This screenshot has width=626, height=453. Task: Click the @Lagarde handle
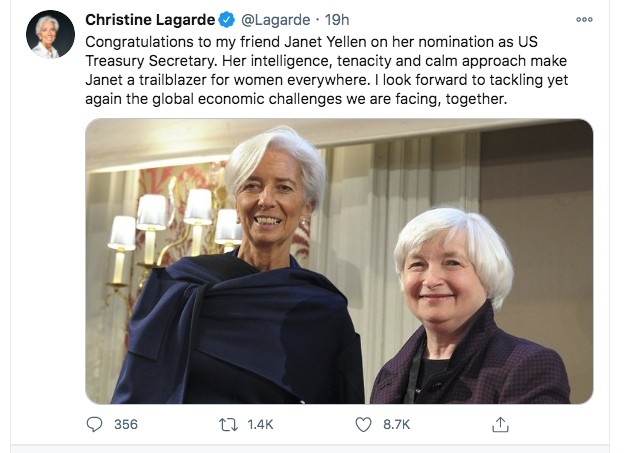(x=276, y=20)
